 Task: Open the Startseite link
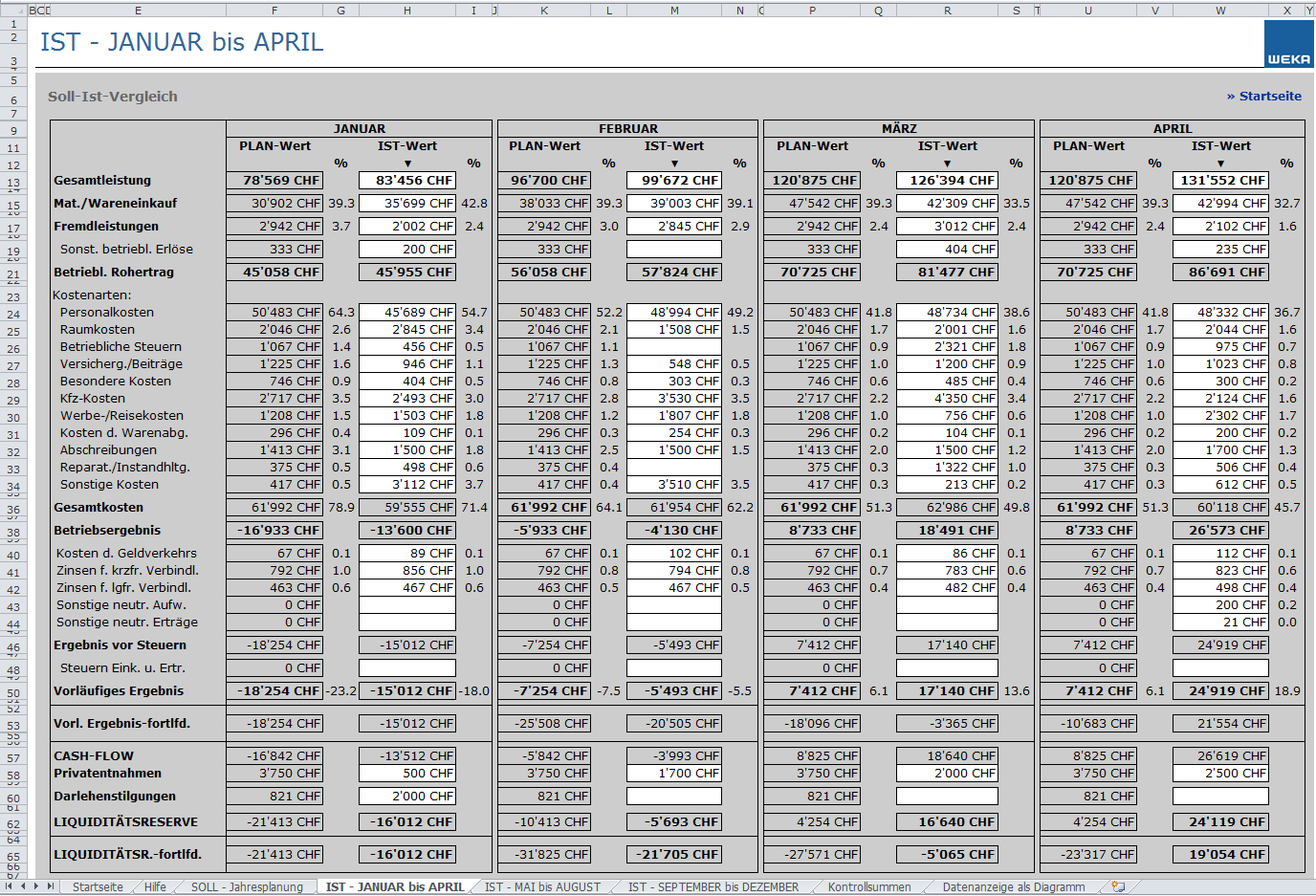point(1263,97)
